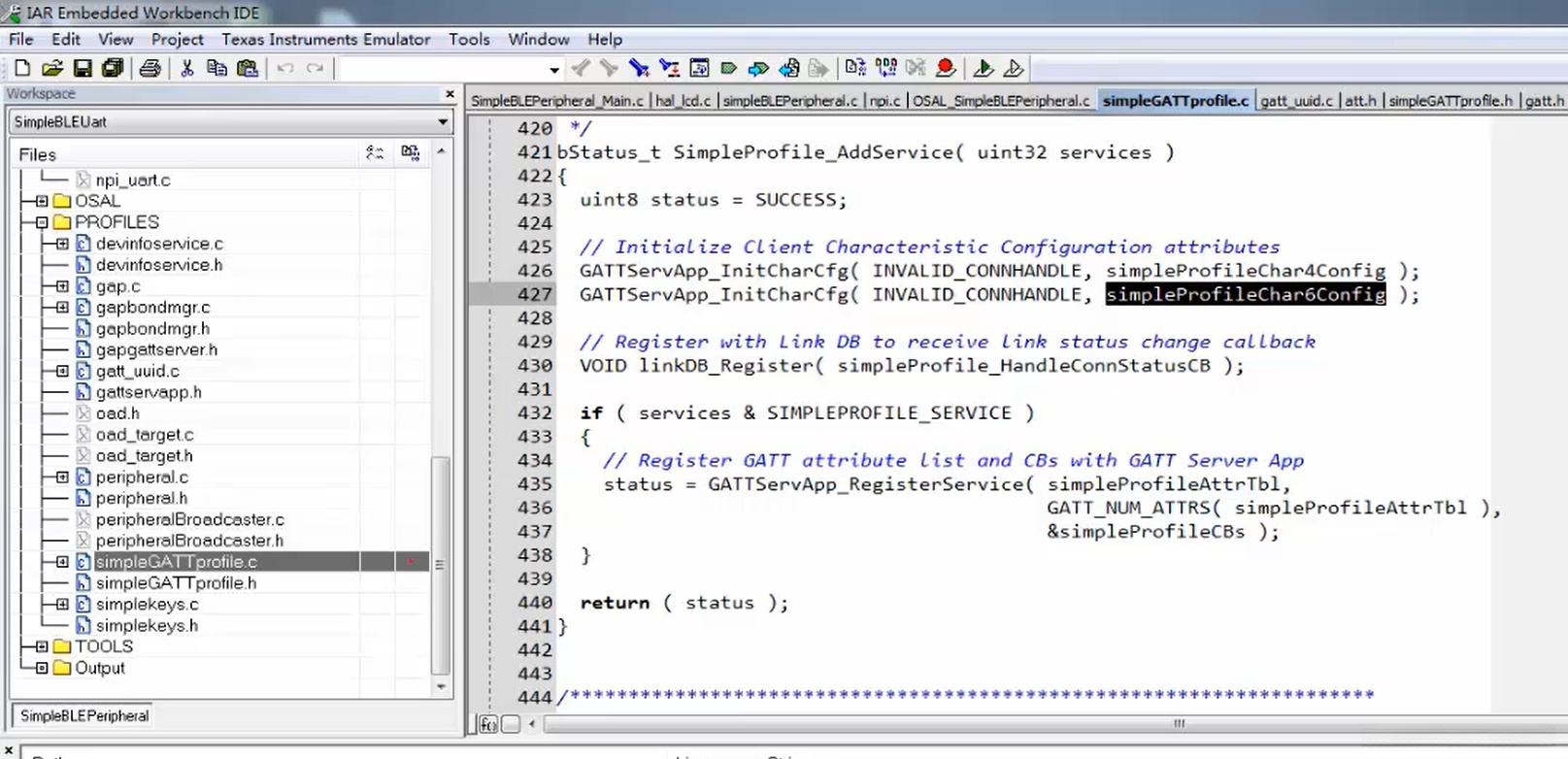Click the Compile icon in the toolbar
1568x759 pixels.
pos(854,68)
